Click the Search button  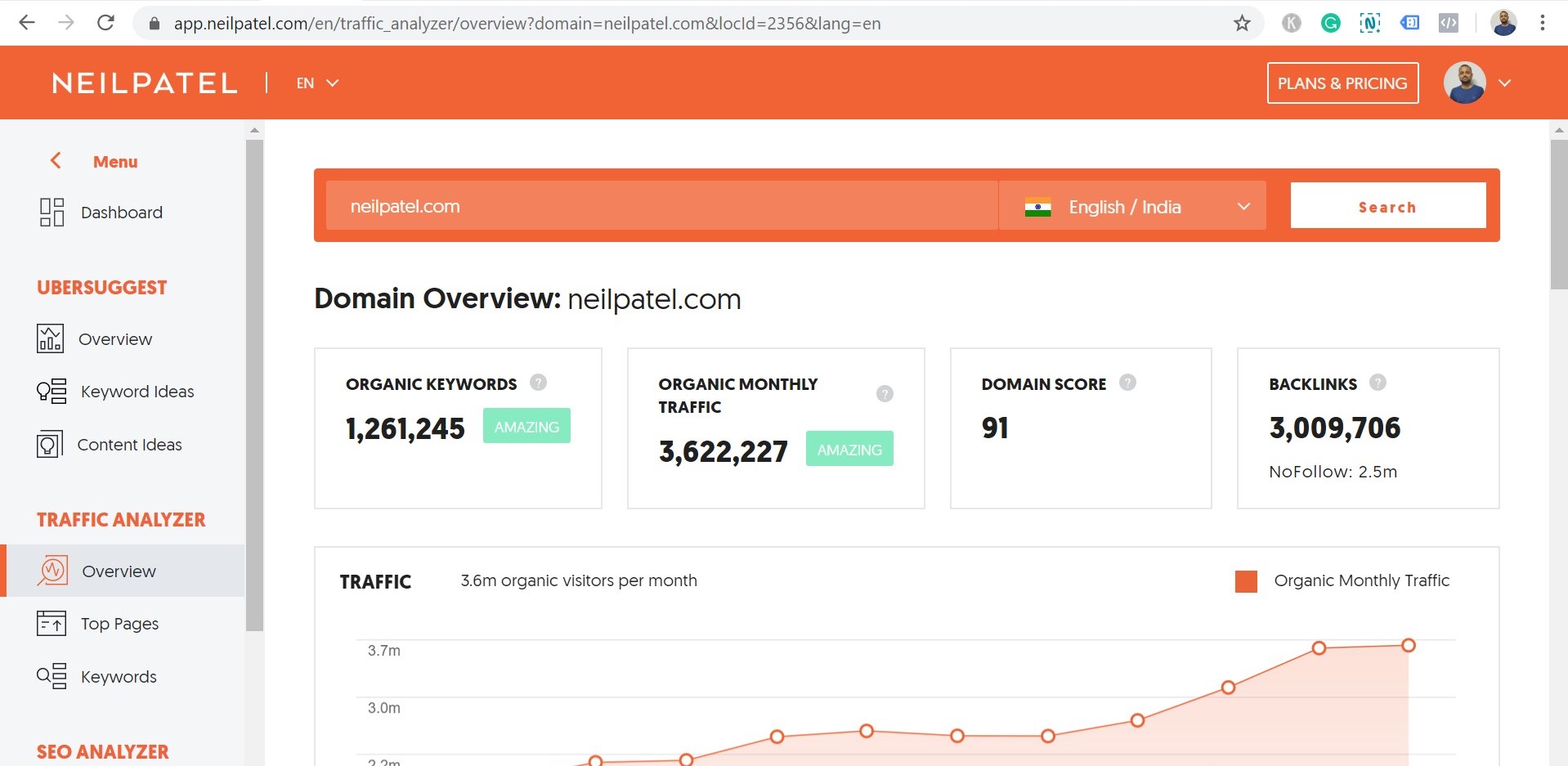click(x=1388, y=205)
